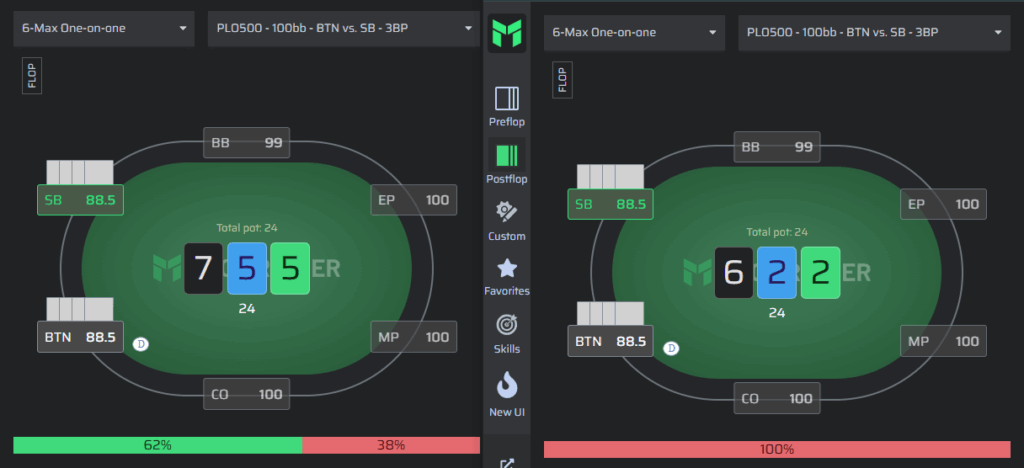
Task: Click BTN hole cards in left table
Action: click(x=80, y=309)
